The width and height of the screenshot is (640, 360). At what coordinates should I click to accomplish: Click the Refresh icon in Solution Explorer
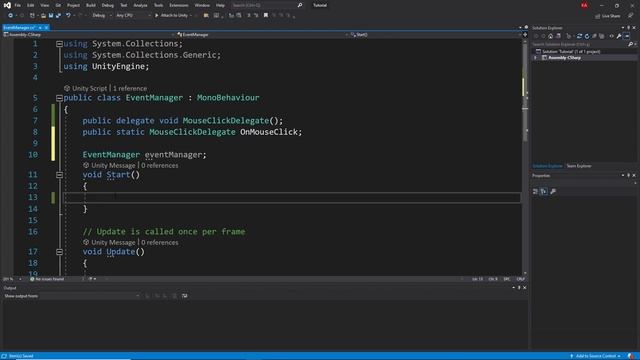(587, 36)
